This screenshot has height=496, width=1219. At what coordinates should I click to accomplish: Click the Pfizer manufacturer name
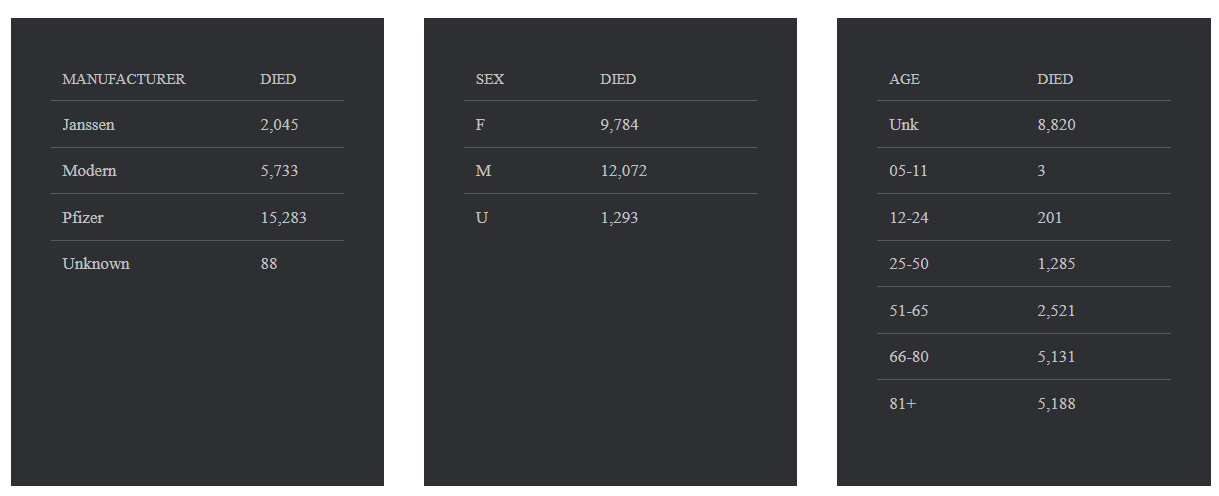(82, 217)
